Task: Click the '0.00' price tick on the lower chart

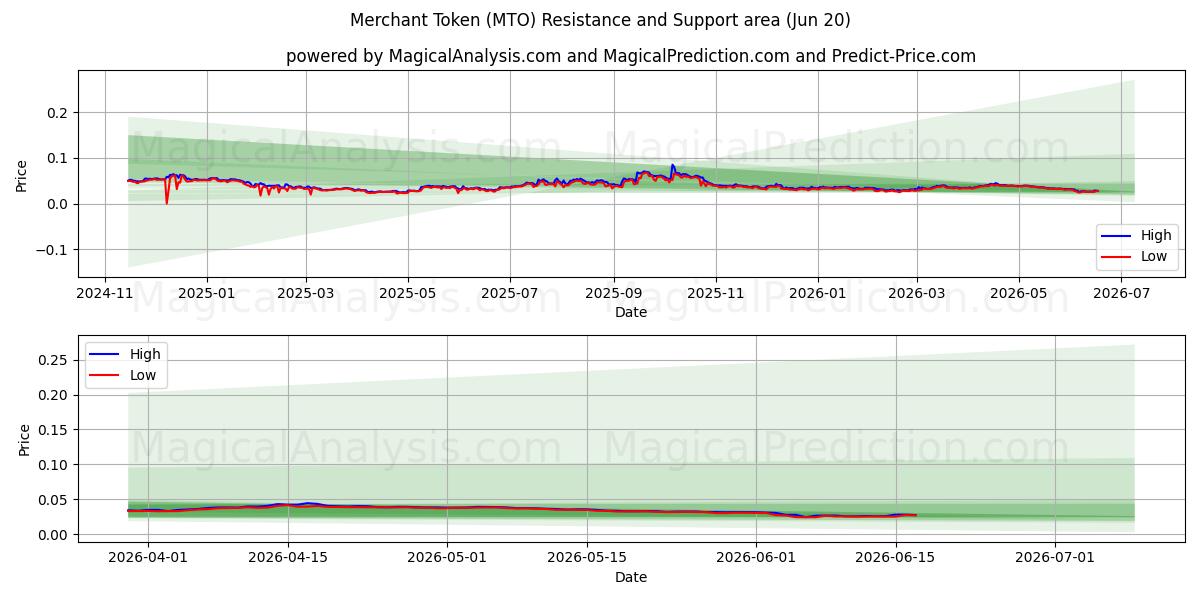Action: pyautogui.click(x=55, y=535)
